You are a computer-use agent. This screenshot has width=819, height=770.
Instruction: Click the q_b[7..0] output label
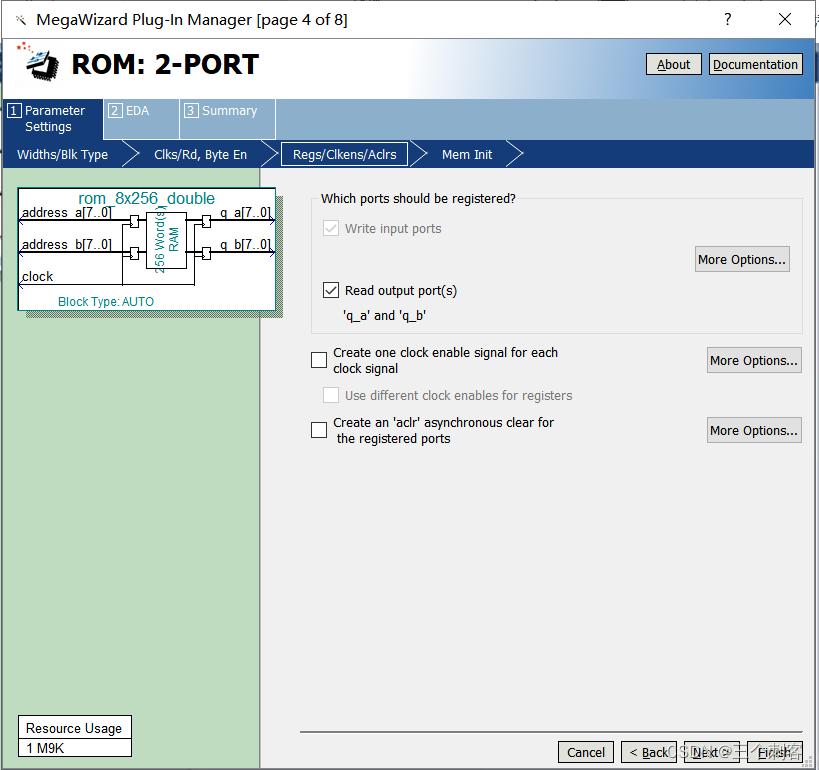coord(245,244)
